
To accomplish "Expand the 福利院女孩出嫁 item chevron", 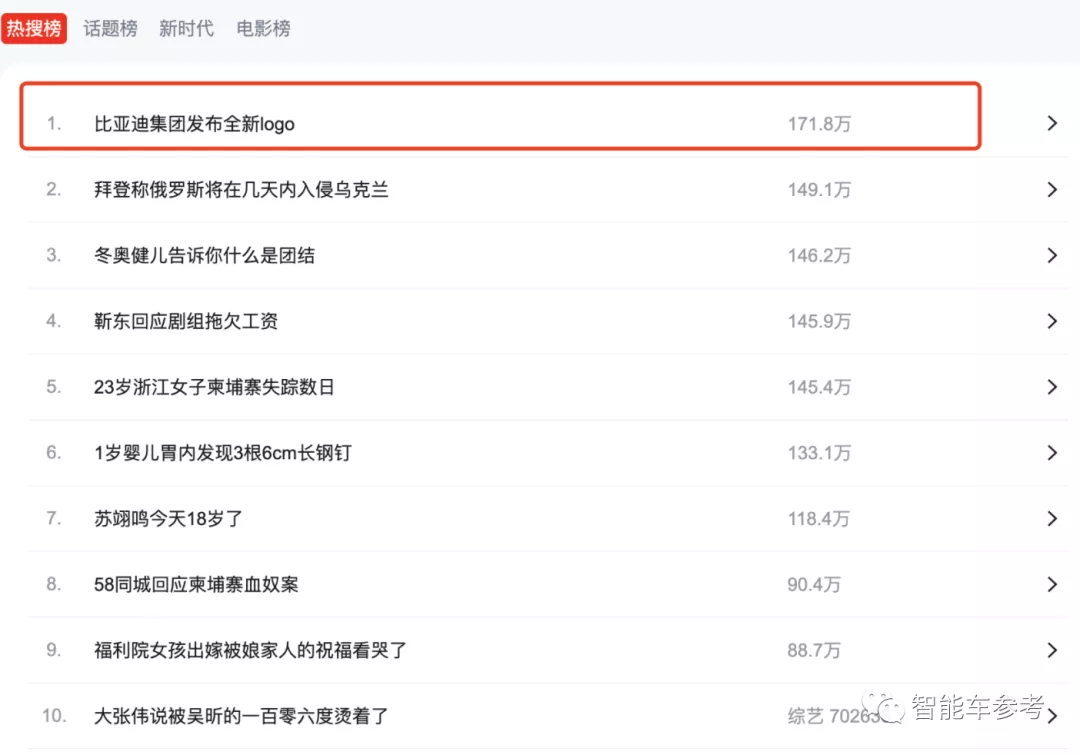I will tap(1052, 650).
